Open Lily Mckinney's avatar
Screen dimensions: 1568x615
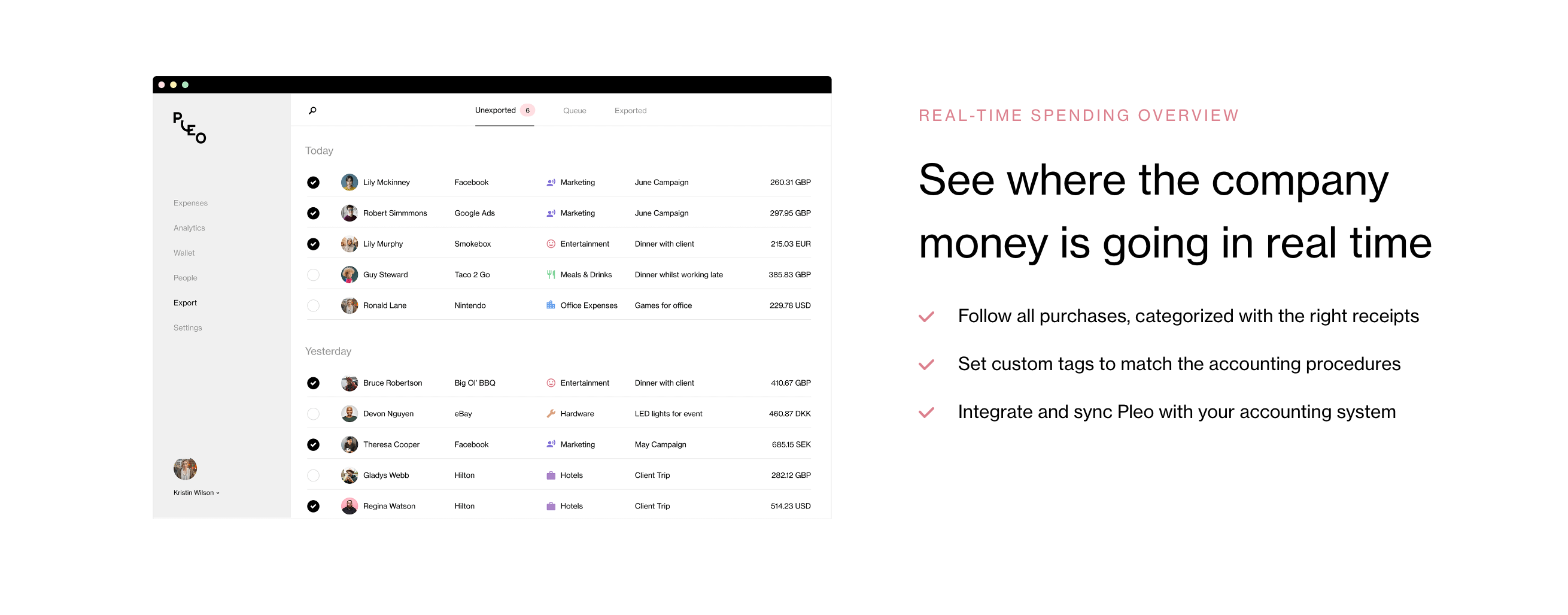(x=350, y=182)
